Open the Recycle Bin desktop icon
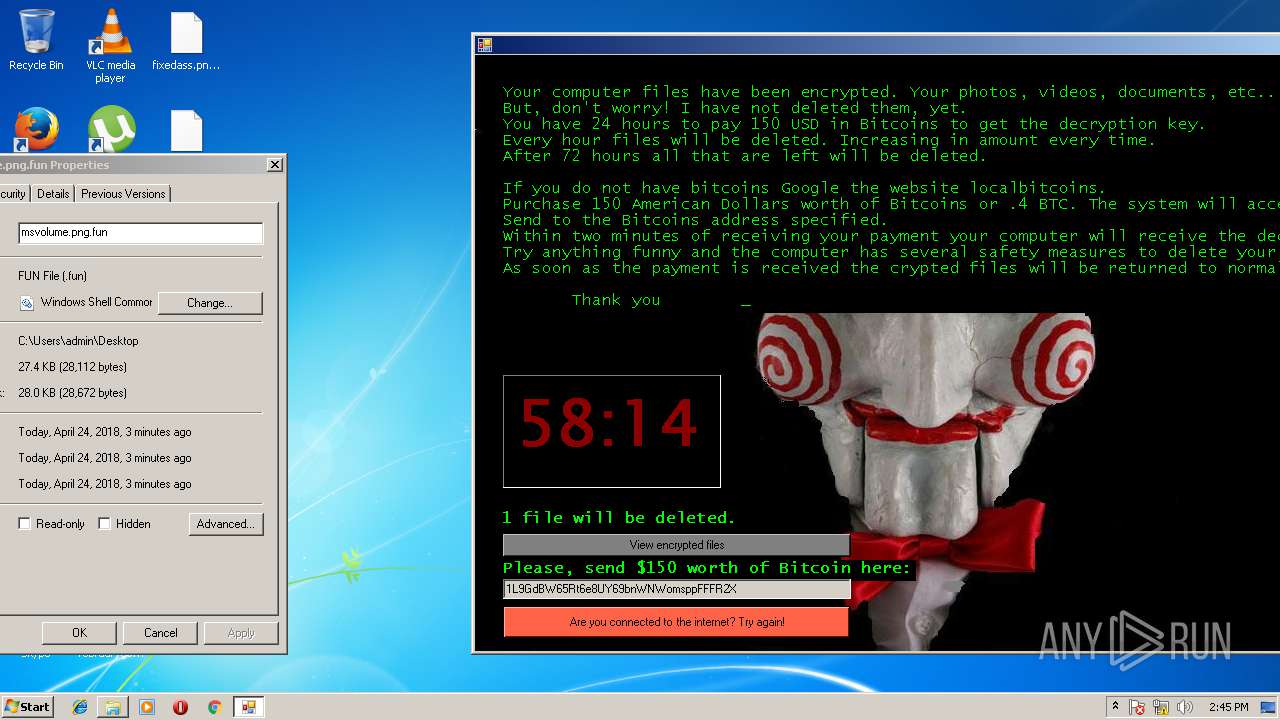Viewport: 1280px width, 720px height. (36, 40)
